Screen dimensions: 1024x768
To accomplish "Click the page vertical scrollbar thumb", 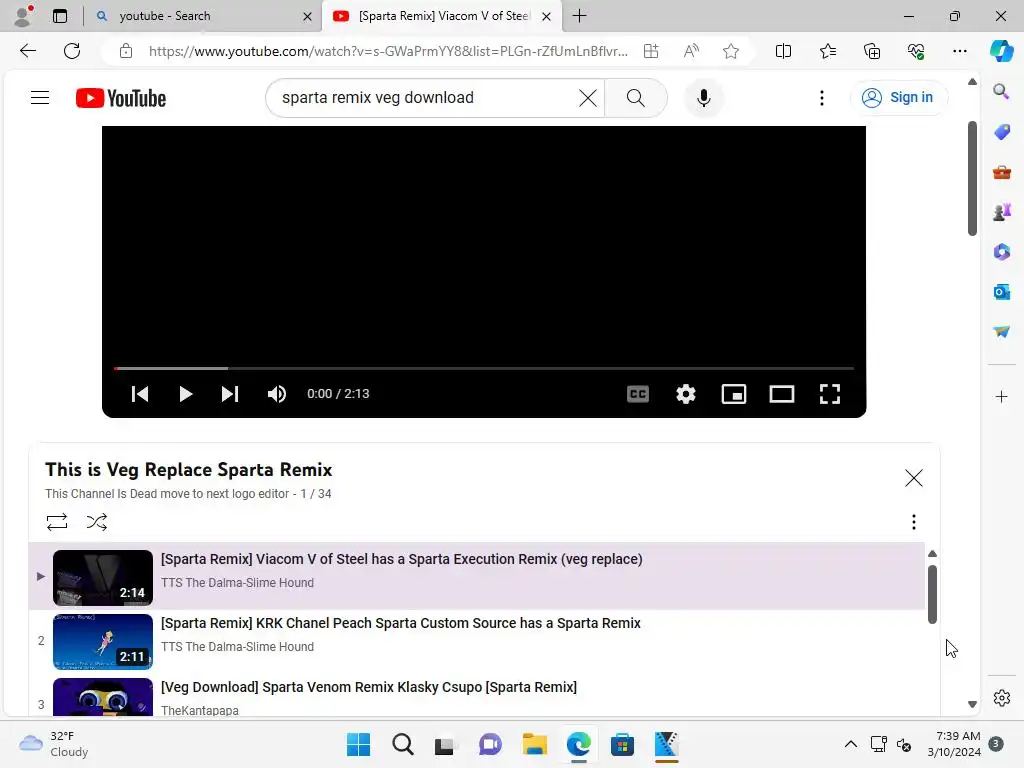I will (972, 178).
